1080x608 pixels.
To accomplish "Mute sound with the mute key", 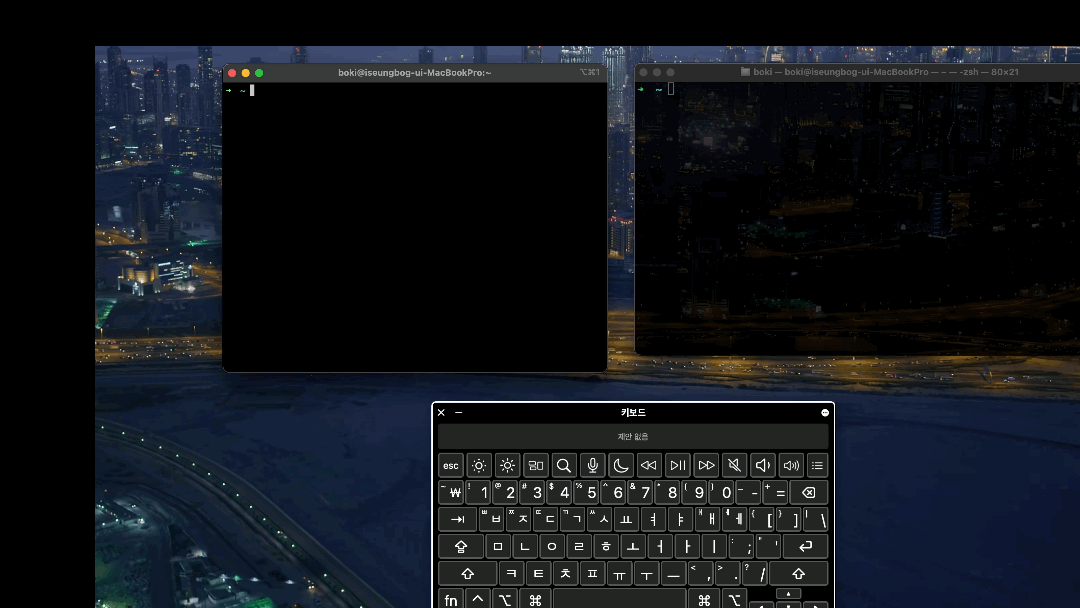I will coord(734,465).
